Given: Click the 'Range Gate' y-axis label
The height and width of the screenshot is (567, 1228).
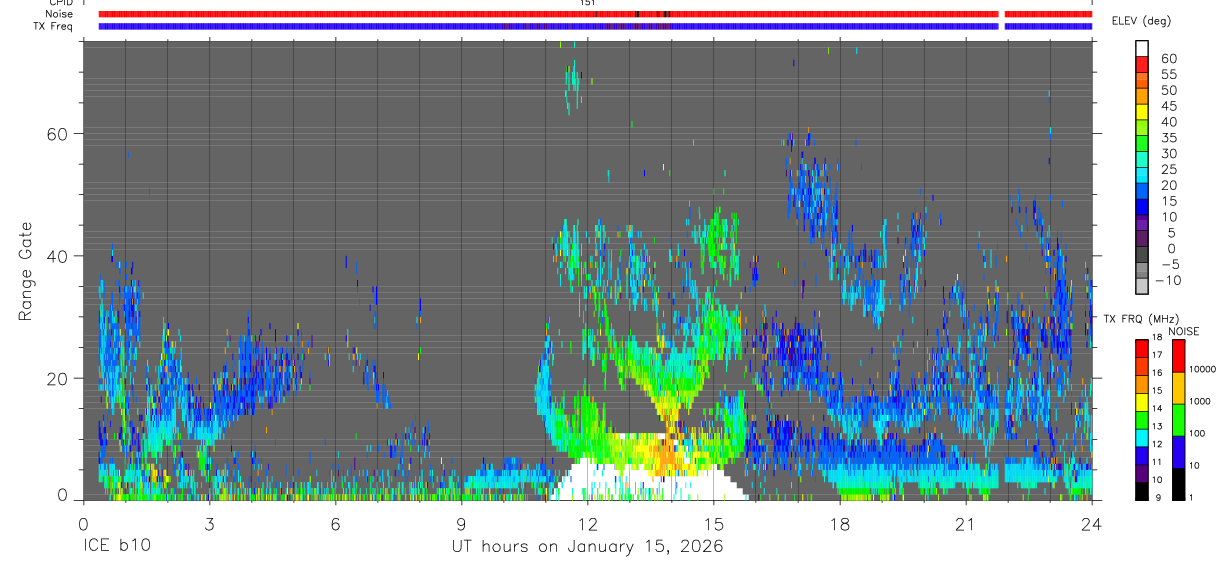Looking at the screenshot, I should point(25,270).
